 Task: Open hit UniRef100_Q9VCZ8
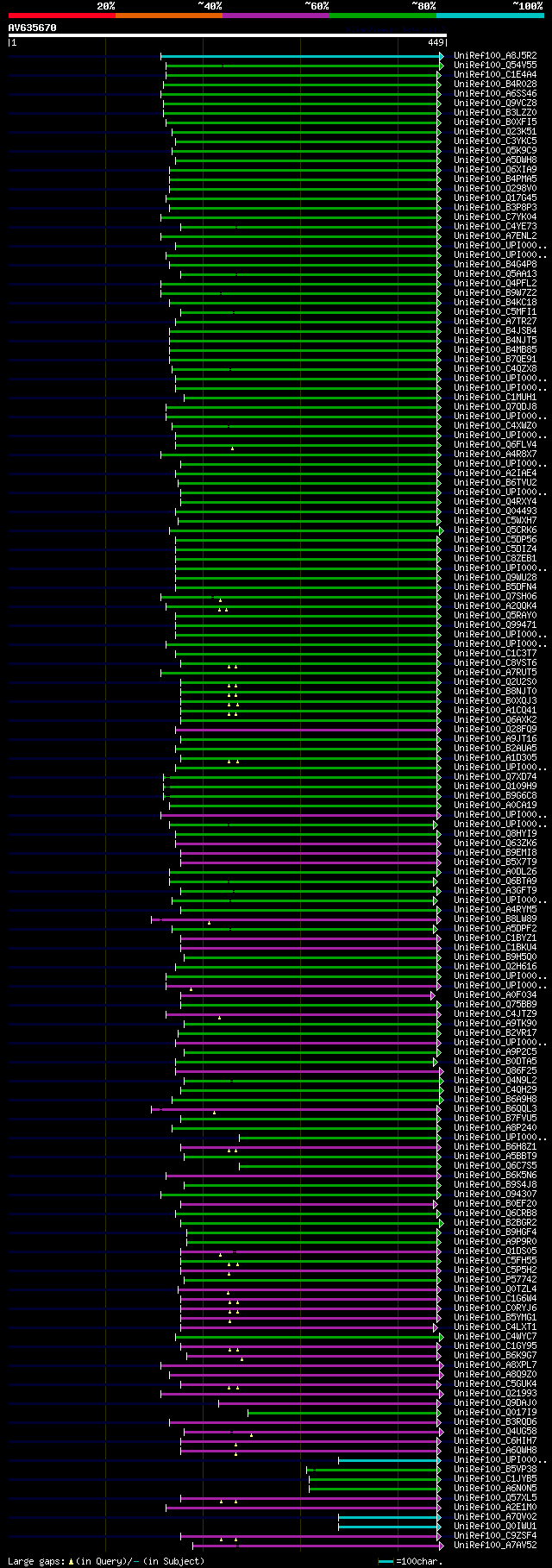[495, 103]
